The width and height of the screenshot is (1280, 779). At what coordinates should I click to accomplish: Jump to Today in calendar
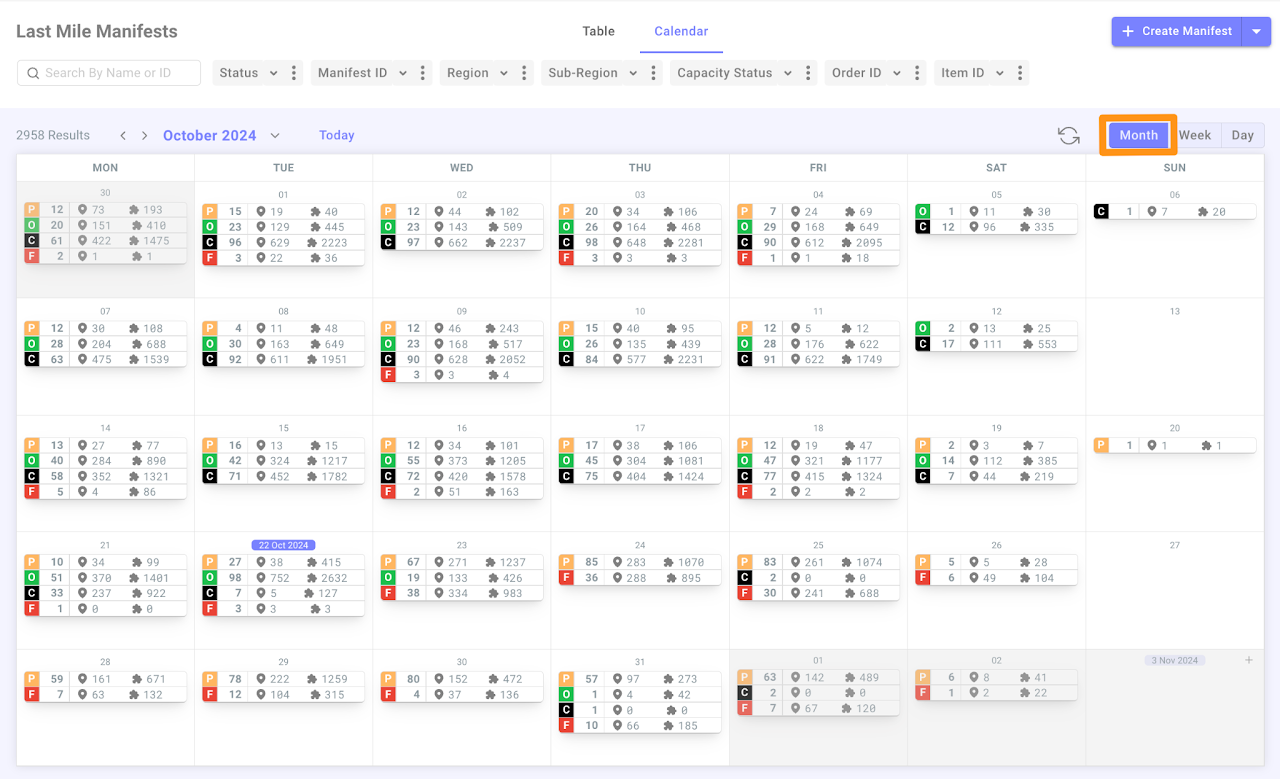[337, 136]
